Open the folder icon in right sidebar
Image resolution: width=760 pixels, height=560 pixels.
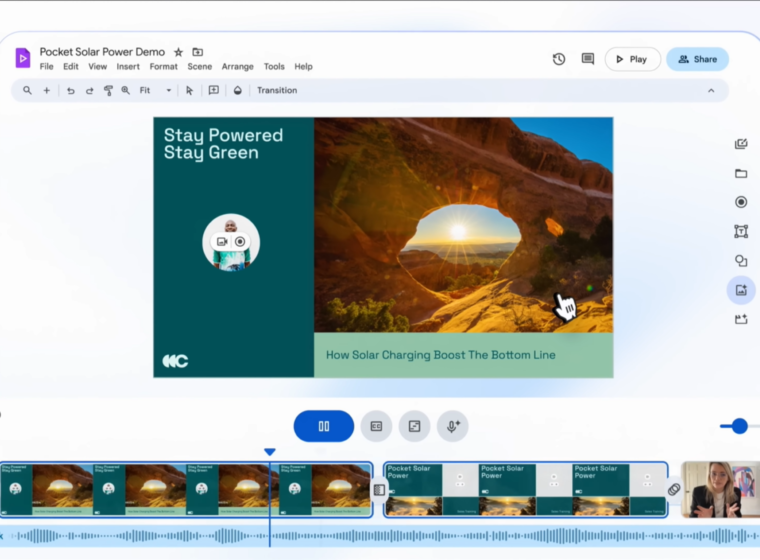741,173
